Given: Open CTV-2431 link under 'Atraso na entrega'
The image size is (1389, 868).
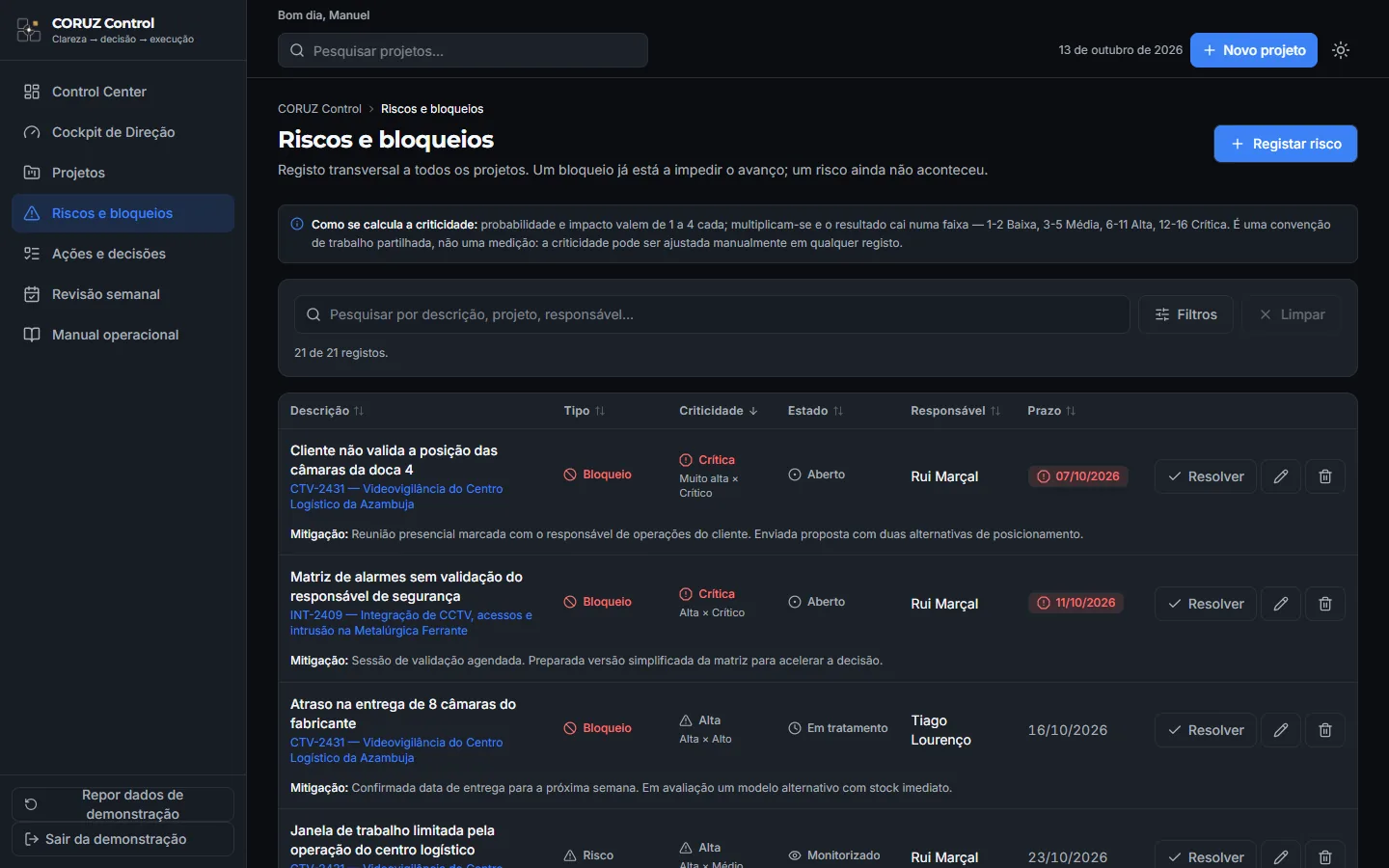Looking at the screenshot, I should click(x=396, y=750).
